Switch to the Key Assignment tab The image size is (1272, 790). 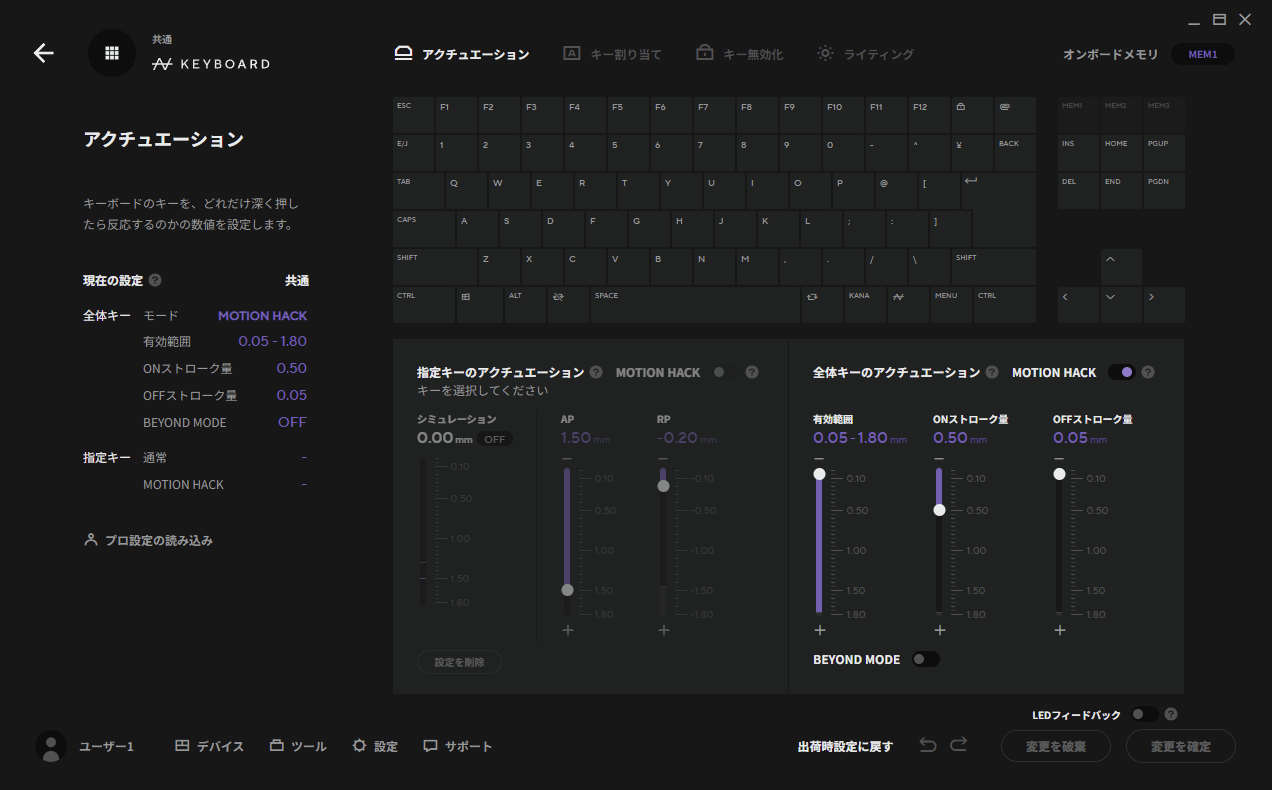[612, 54]
